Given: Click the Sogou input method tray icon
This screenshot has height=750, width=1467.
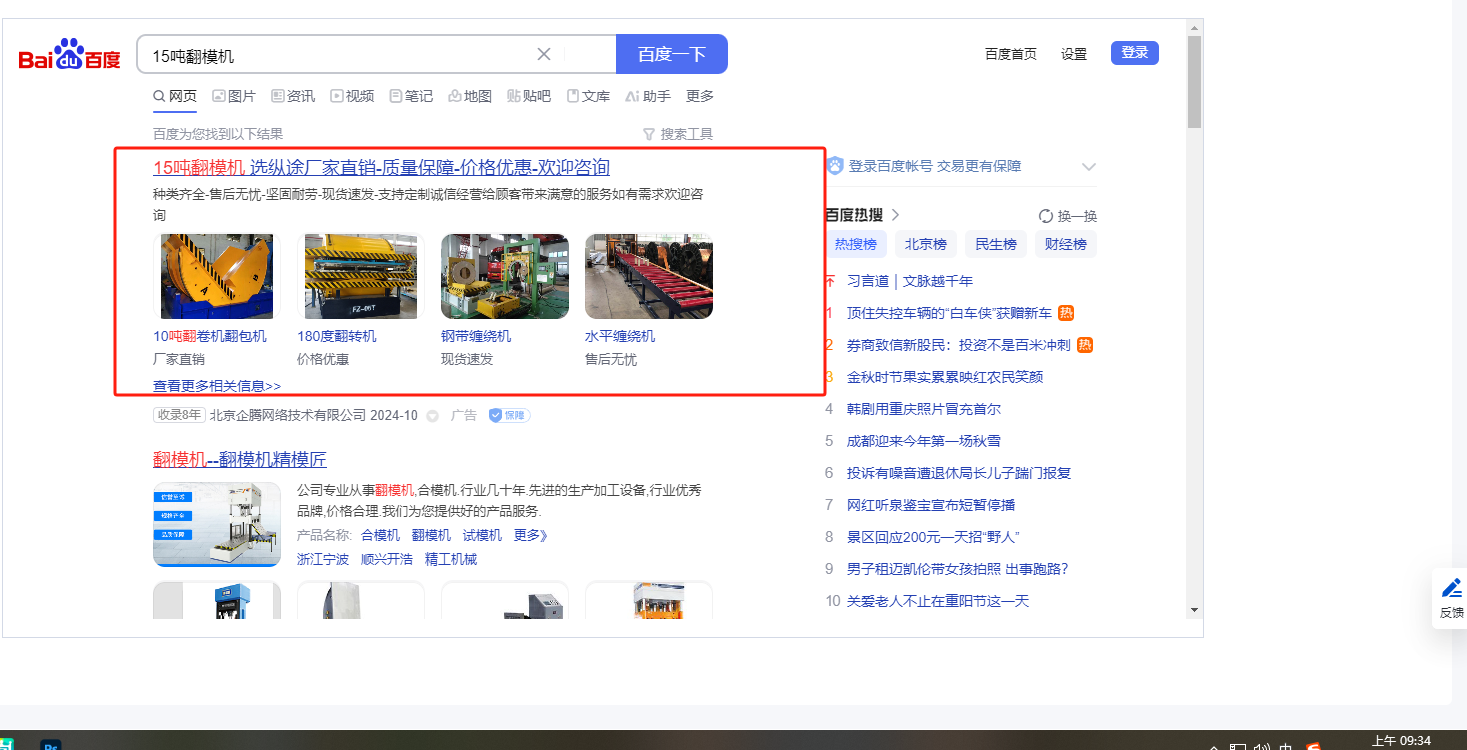Looking at the screenshot, I should [x=1314, y=746].
